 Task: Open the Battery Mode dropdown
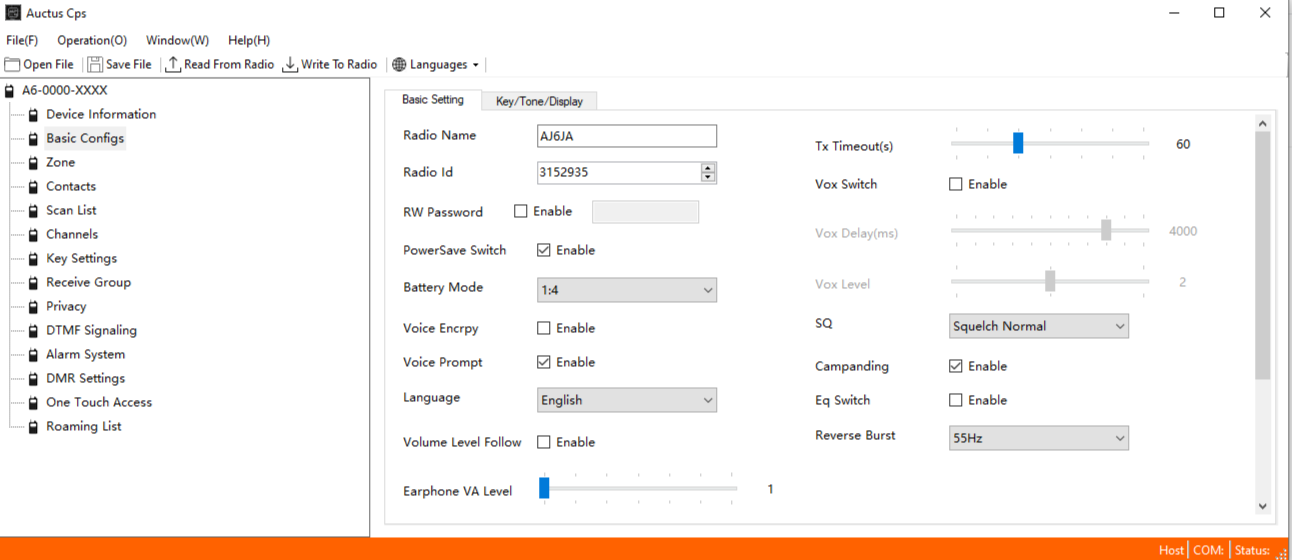coord(627,290)
